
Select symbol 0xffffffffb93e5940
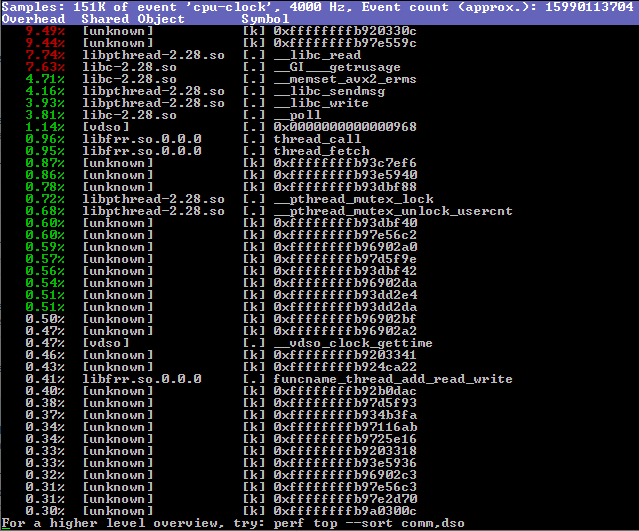[x=345, y=175]
